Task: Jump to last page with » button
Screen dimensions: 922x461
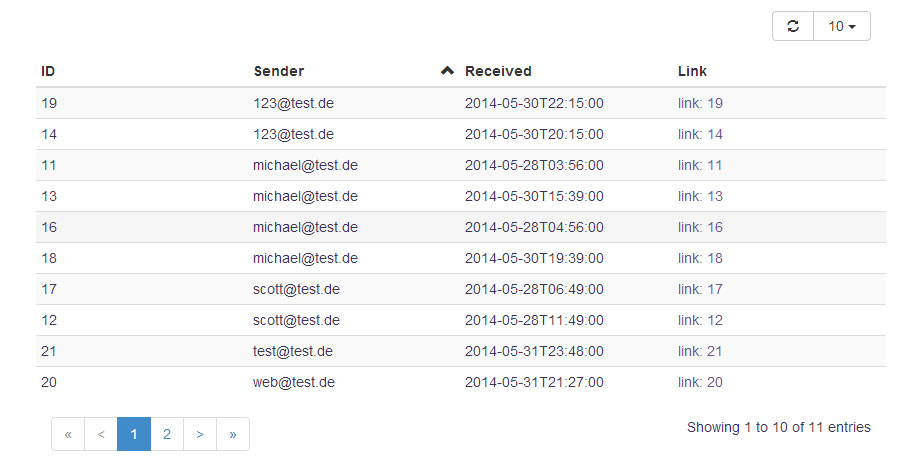Action: [x=233, y=434]
